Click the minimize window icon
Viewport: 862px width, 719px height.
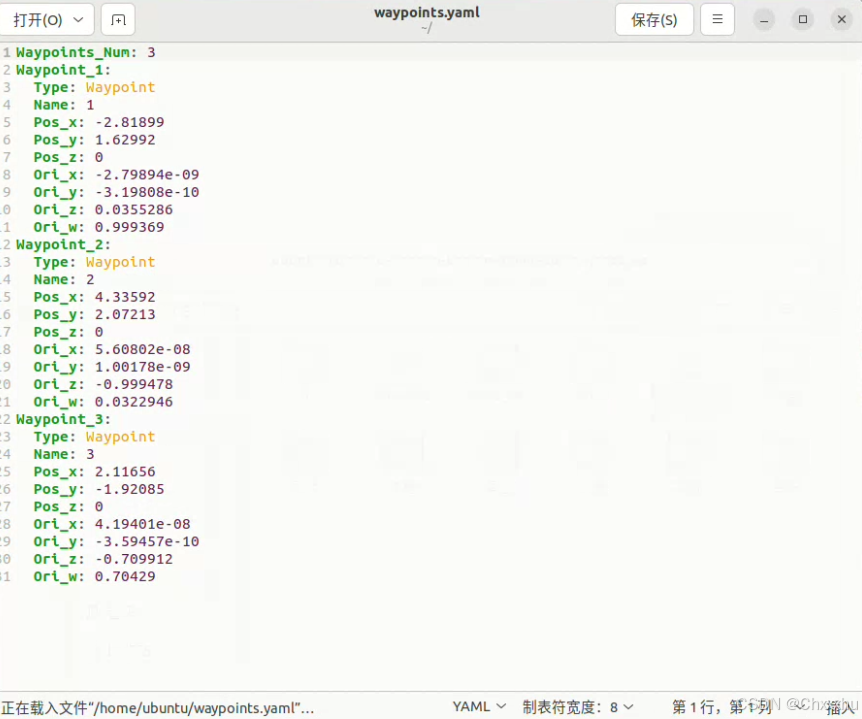762,19
